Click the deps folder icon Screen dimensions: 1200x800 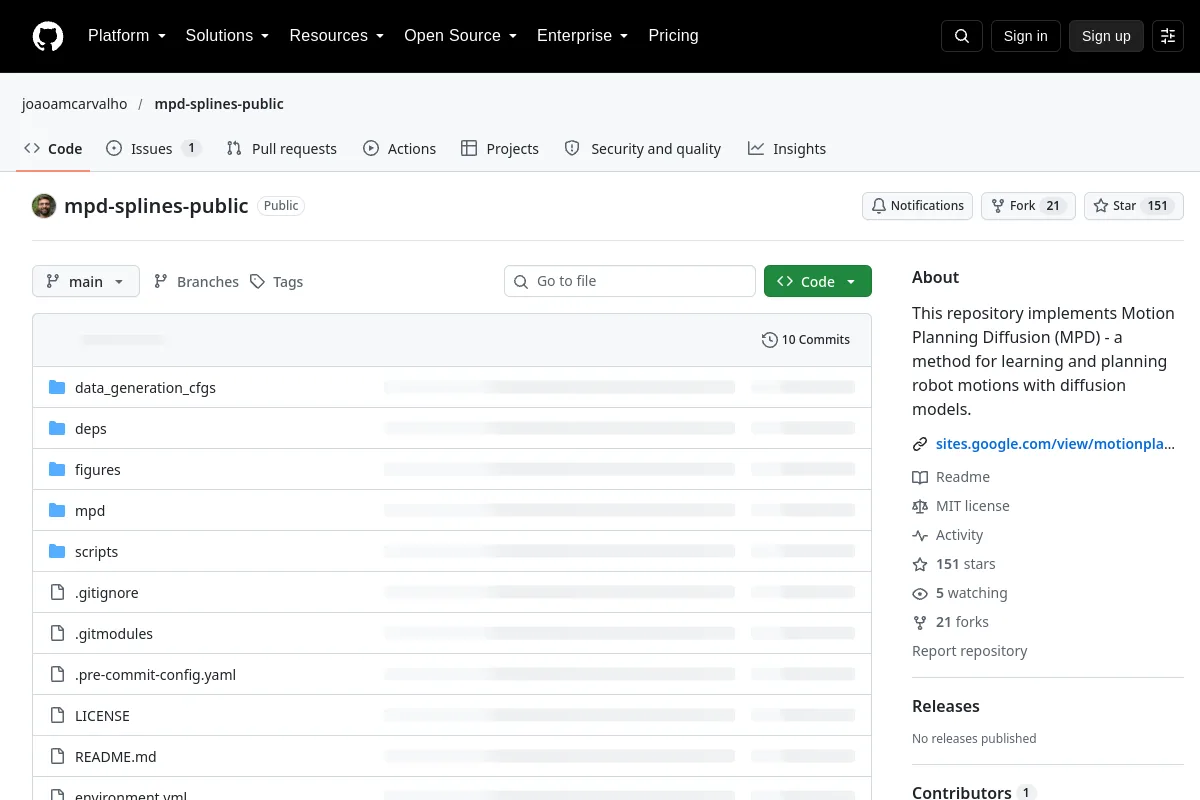57,428
